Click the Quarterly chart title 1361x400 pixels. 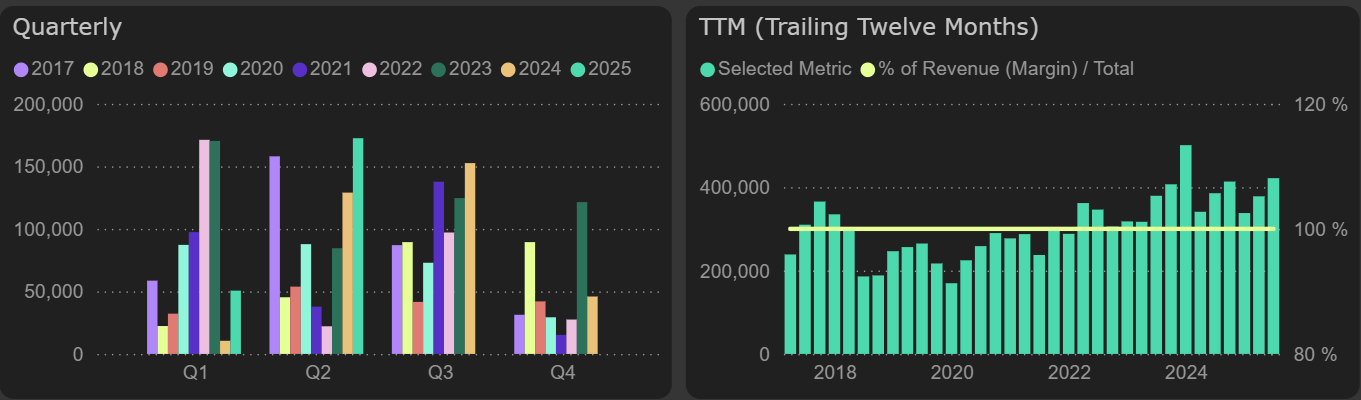point(67,27)
